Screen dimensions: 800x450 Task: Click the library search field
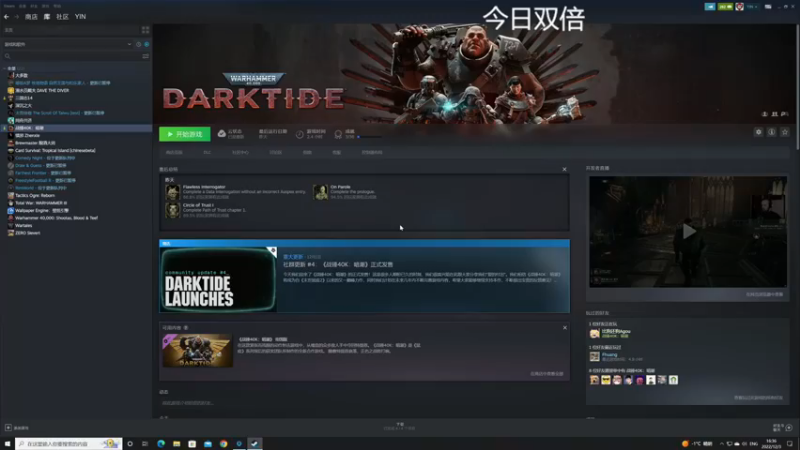tap(71, 56)
